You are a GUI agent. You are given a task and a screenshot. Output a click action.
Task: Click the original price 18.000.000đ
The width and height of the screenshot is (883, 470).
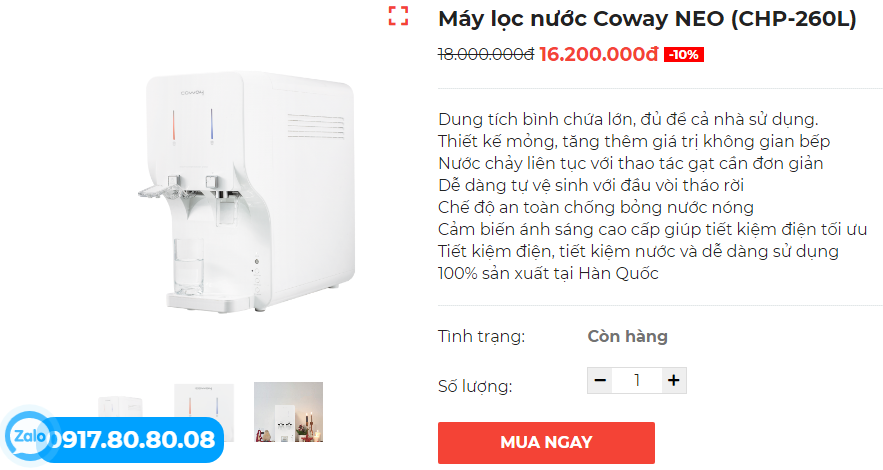486,54
